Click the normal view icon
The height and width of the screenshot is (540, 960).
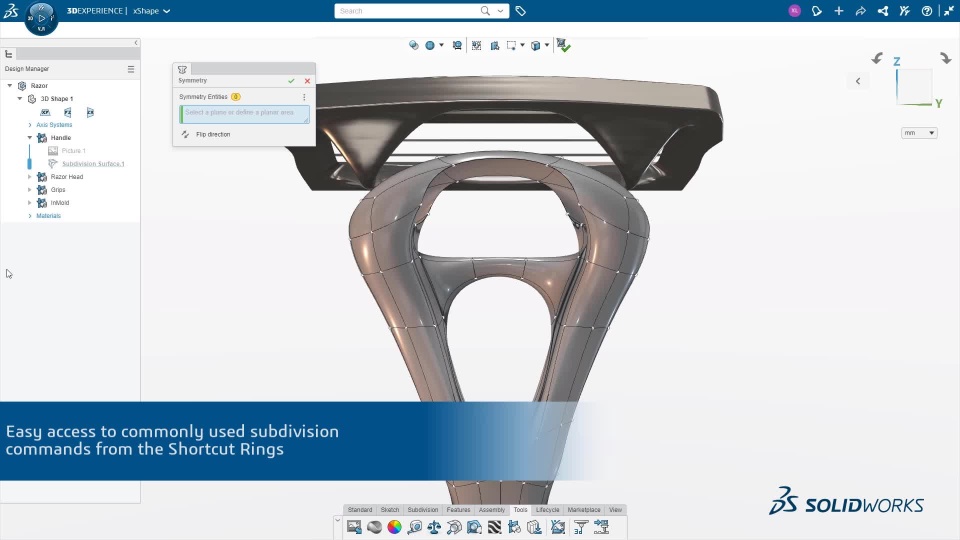click(x=495, y=45)
